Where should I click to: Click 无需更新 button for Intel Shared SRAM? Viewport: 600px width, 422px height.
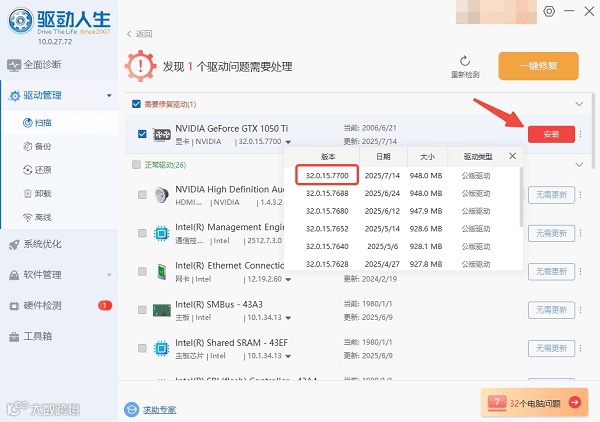tap(551, 348)
